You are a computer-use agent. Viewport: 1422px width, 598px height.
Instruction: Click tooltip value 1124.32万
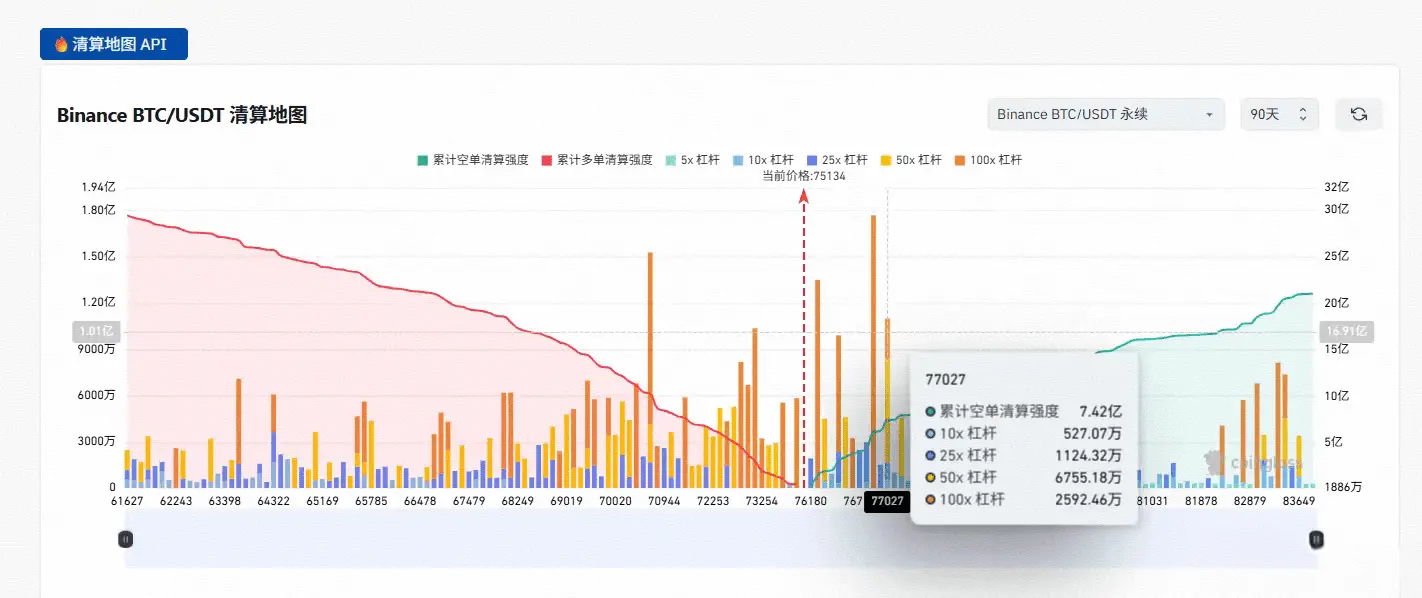1089,455
